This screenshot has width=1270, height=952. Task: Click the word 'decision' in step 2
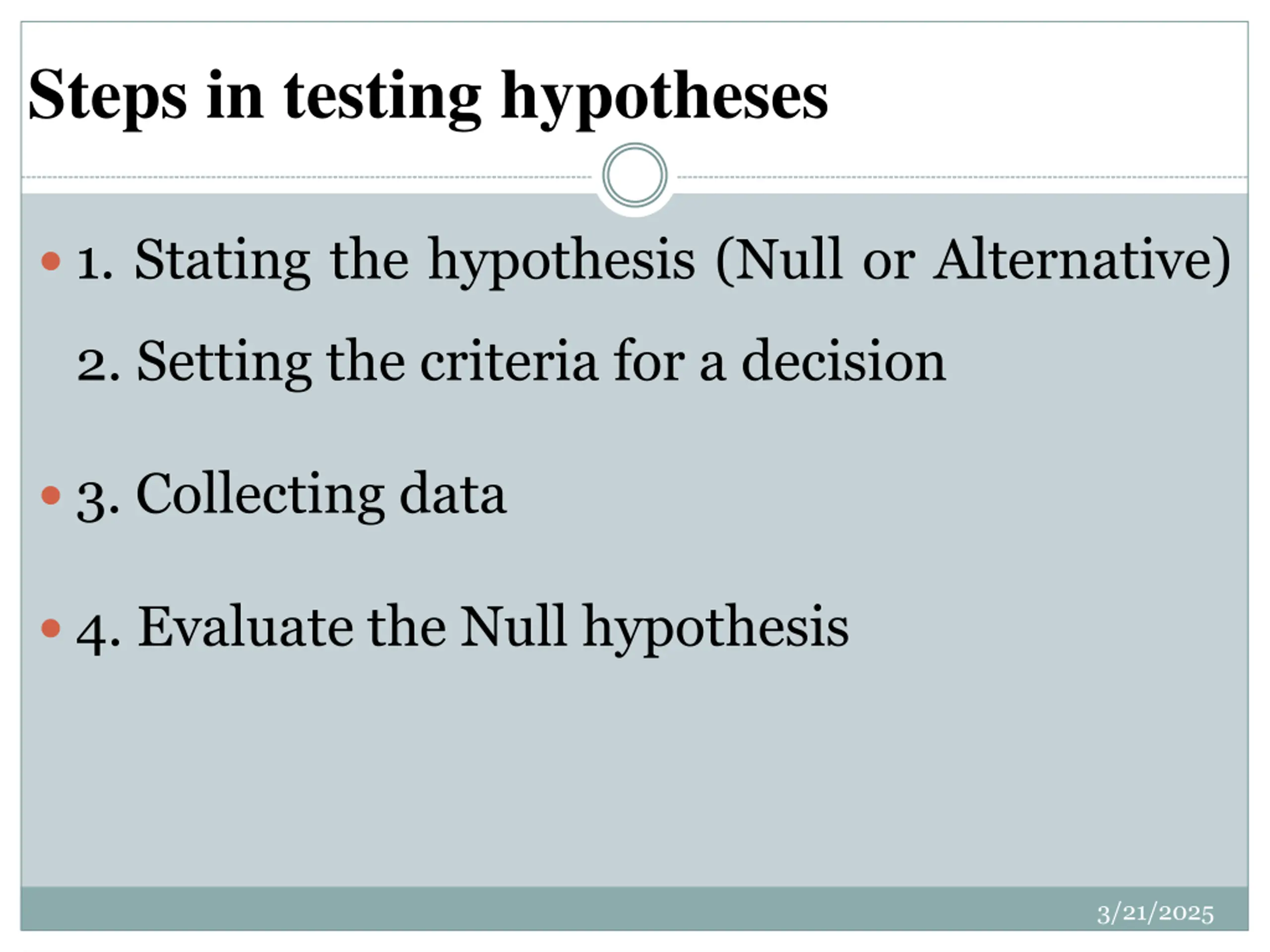click(x=843, y=362)
